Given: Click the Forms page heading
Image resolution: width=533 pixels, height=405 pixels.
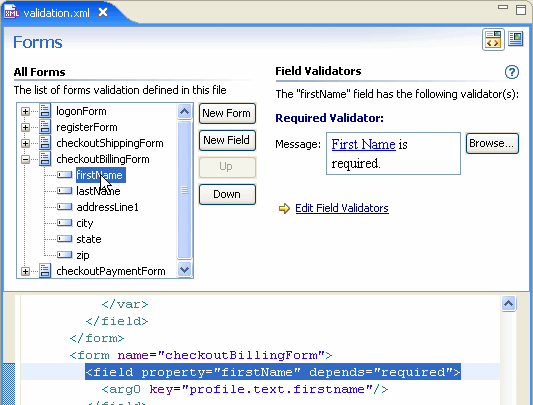Looking at the screenshot, I should tap(38, 43).
